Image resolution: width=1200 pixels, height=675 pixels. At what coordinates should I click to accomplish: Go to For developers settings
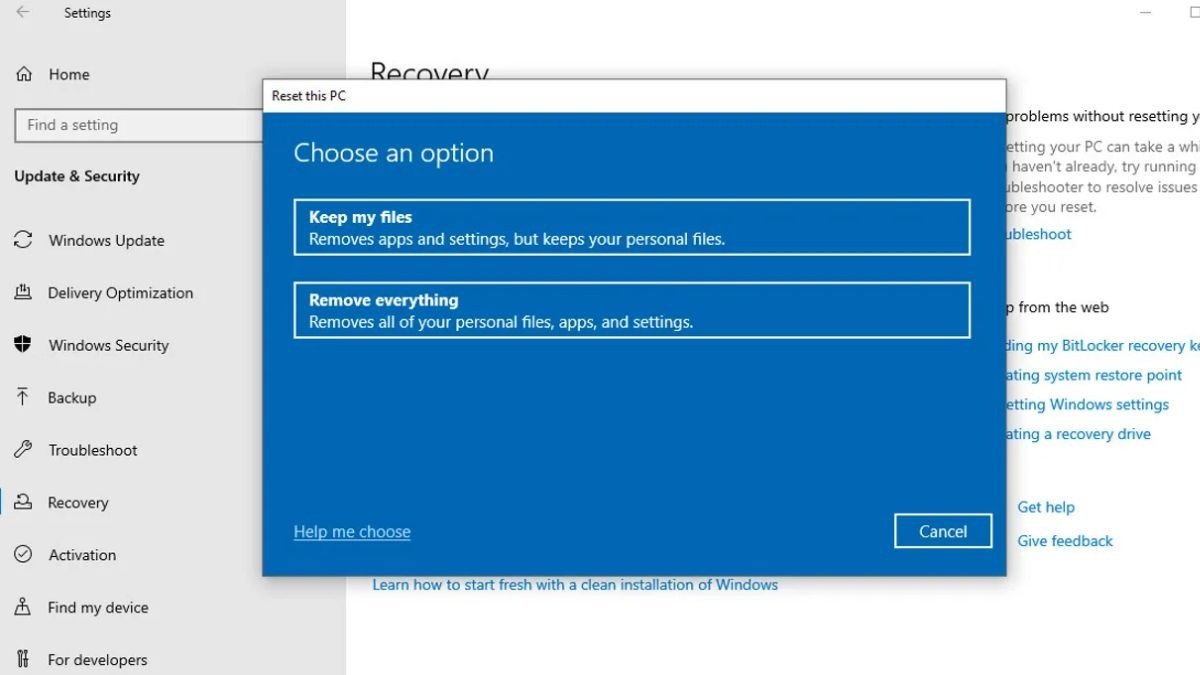[97, 660]
